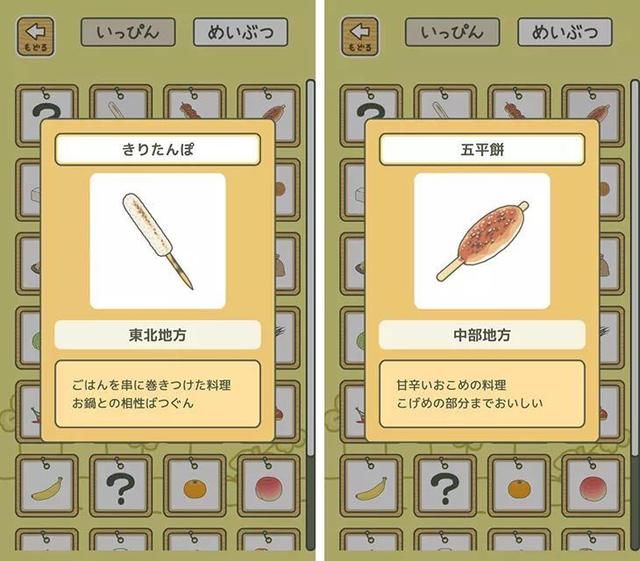
Task: Click the left screen's vertical scrollbar
Action: 311,314
